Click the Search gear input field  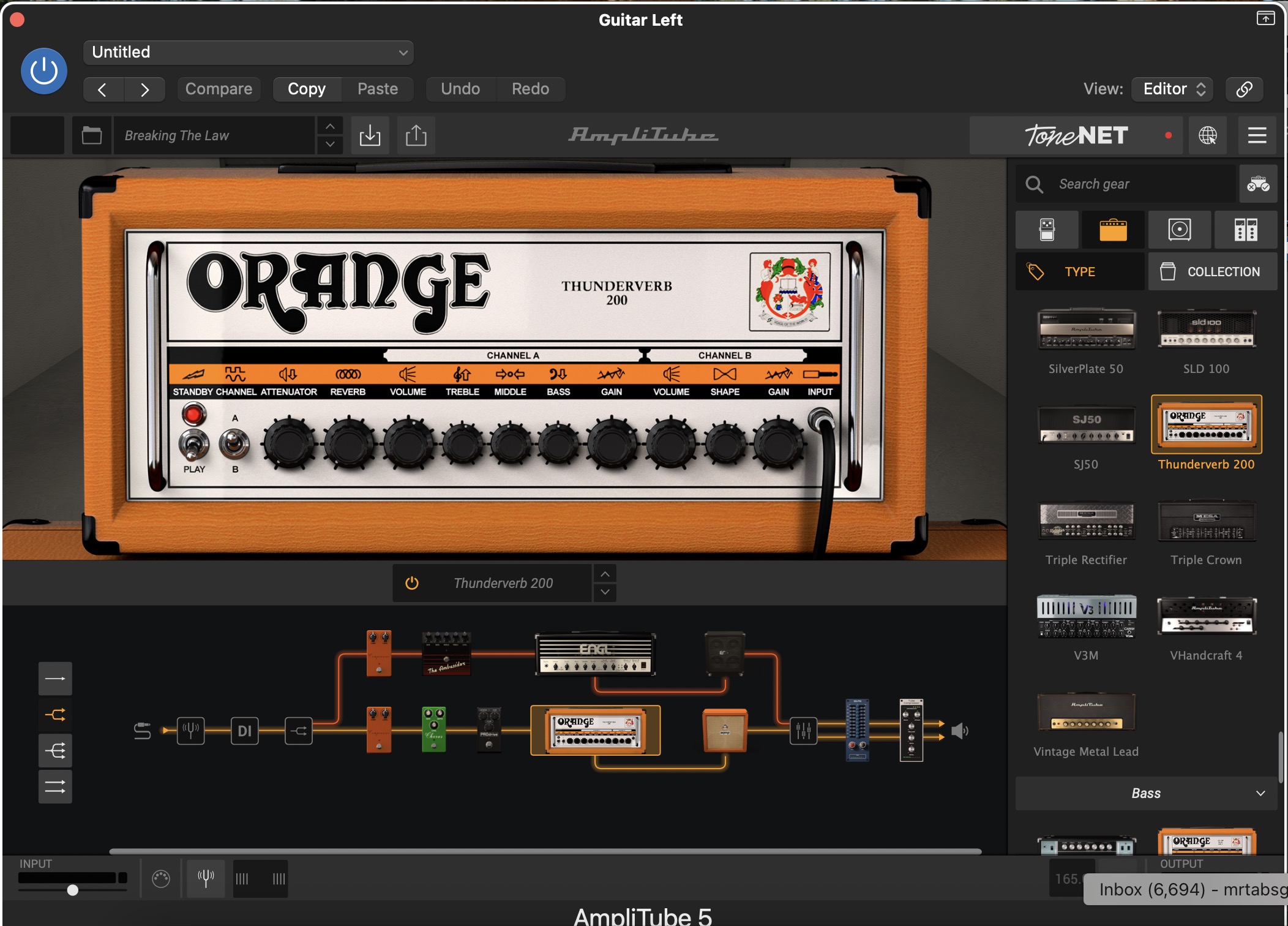(1126, 184)
